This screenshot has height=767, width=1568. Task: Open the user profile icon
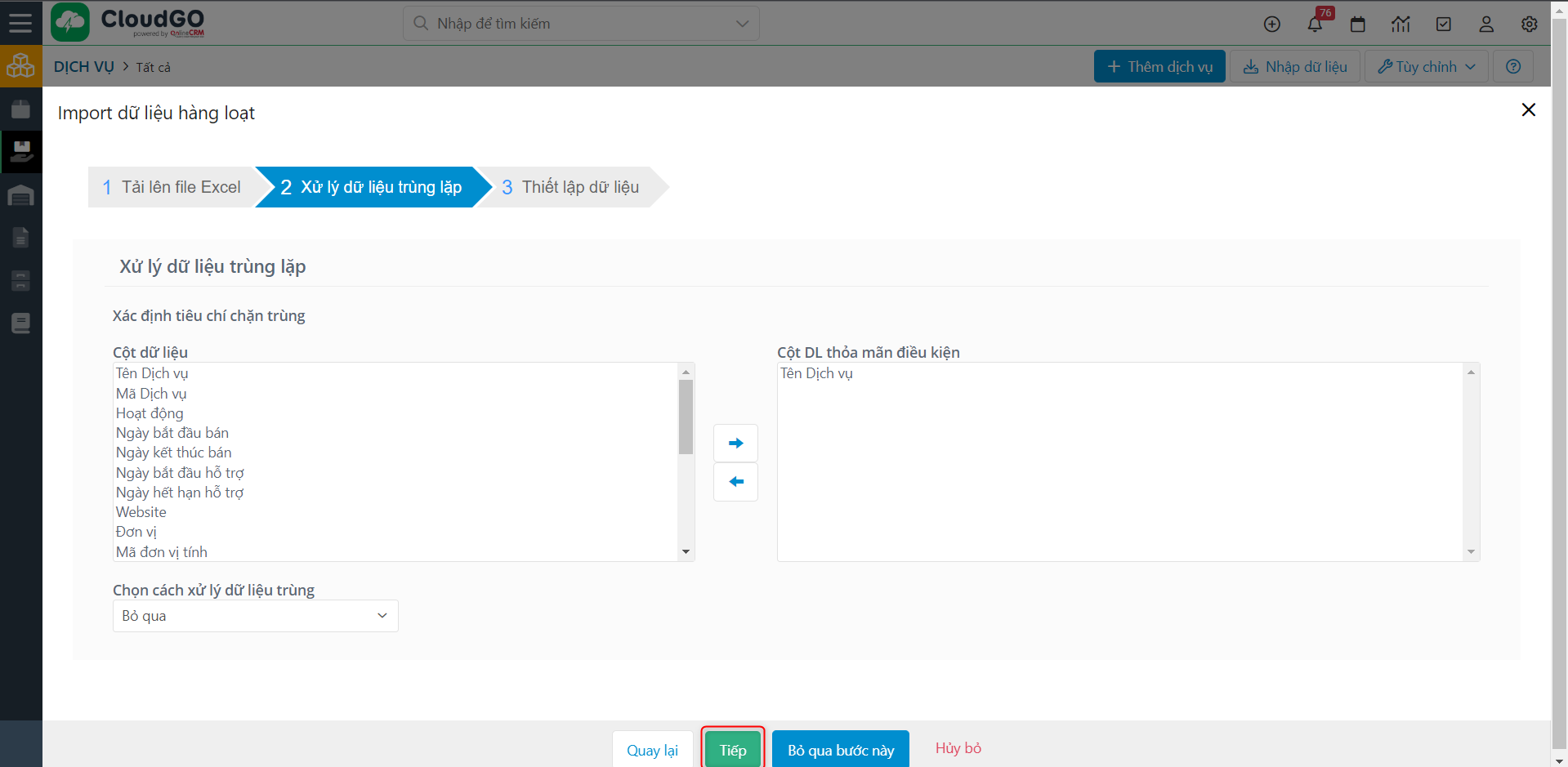[1486, 25]
